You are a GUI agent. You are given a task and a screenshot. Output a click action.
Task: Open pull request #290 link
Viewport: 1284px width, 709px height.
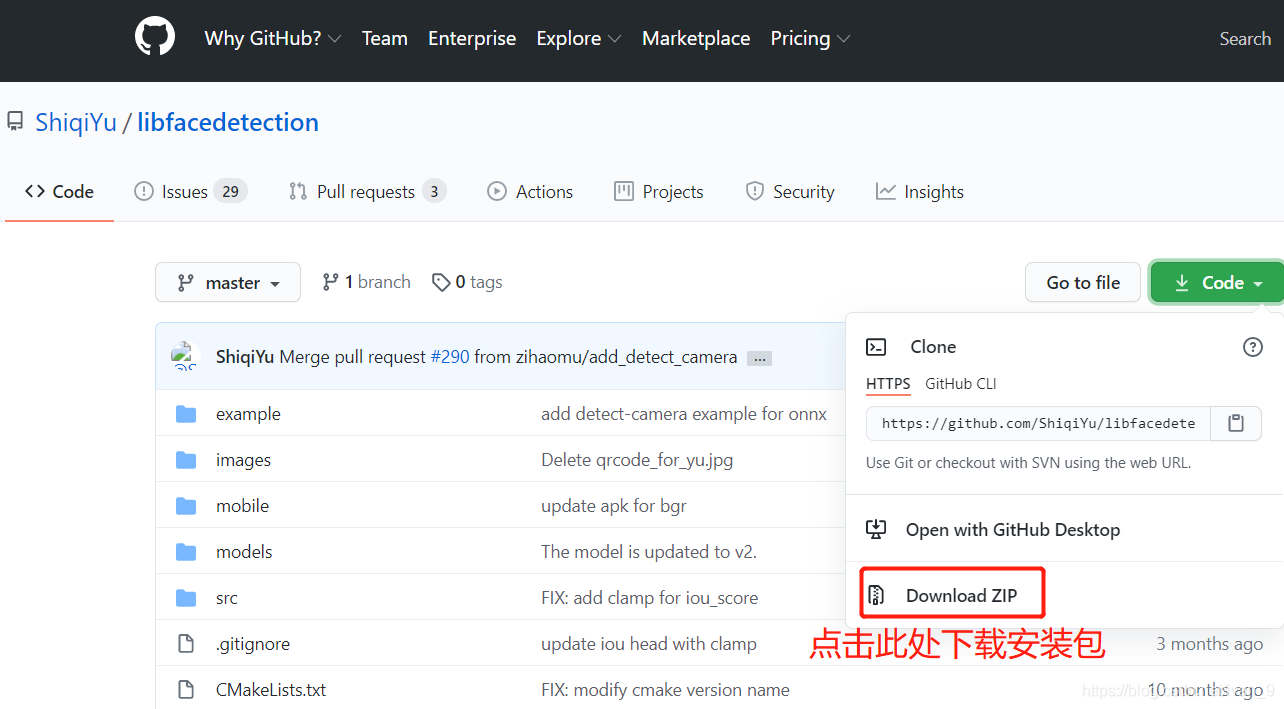point(450,357)
